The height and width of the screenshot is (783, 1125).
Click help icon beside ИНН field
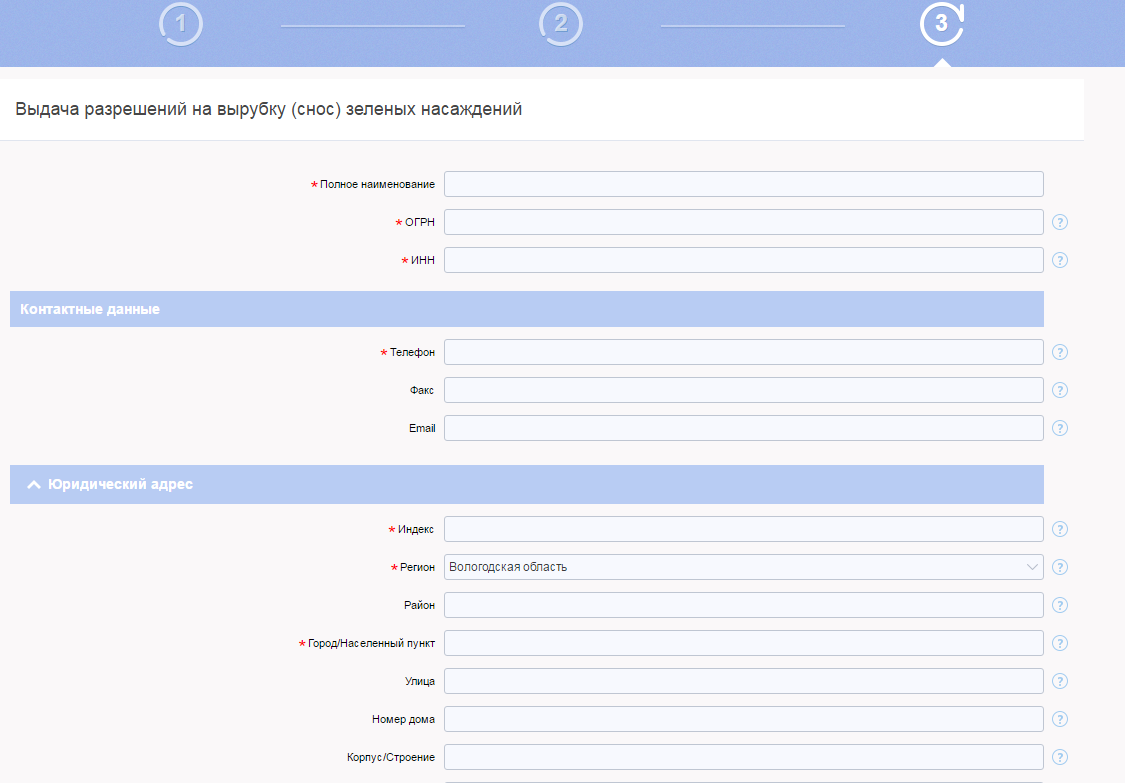coord(1060,260)
